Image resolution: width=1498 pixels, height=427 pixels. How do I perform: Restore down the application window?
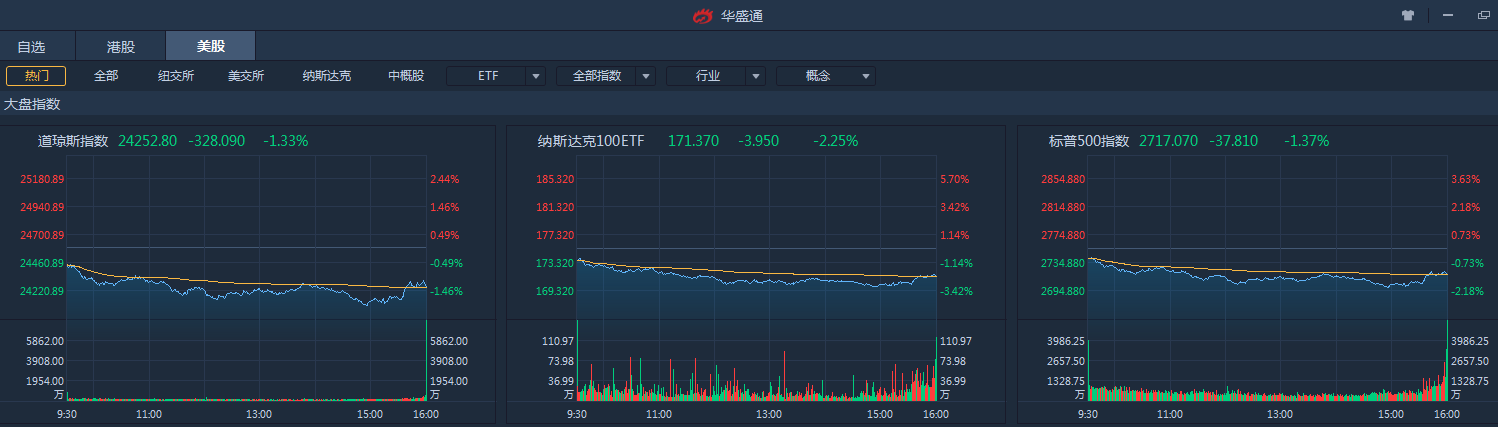(x=1483, y=15)
